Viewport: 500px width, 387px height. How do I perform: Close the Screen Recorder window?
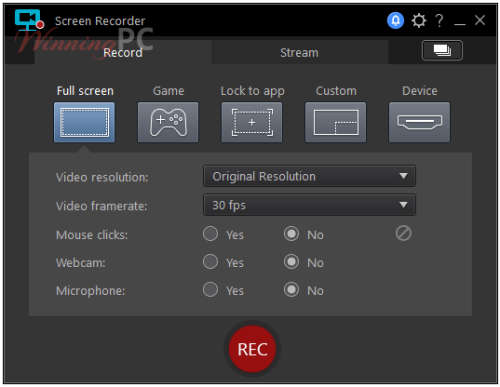tap(480, 20)
